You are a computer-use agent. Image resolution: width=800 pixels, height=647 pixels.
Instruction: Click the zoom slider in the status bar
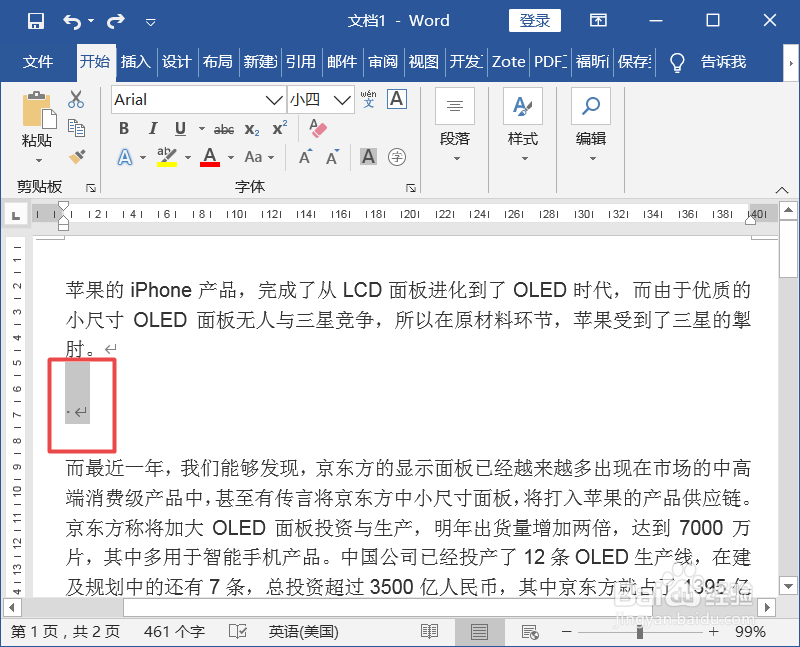tap(641, 632)
